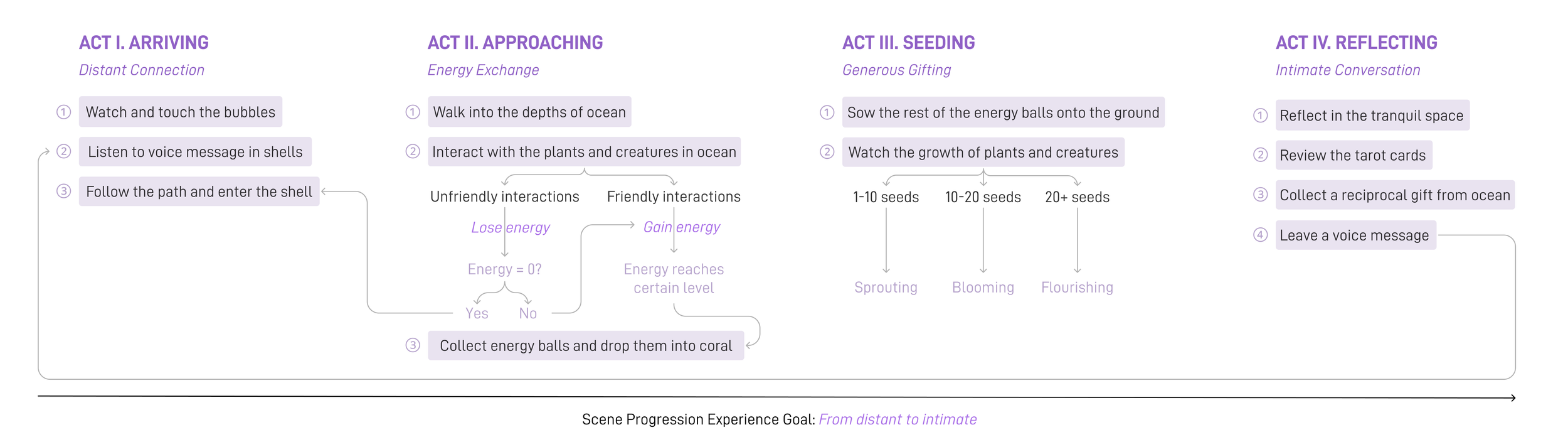1568x447 pixels.
Task: Select the Walk into the depths of ocean box
Action: (x=529, y=112)
